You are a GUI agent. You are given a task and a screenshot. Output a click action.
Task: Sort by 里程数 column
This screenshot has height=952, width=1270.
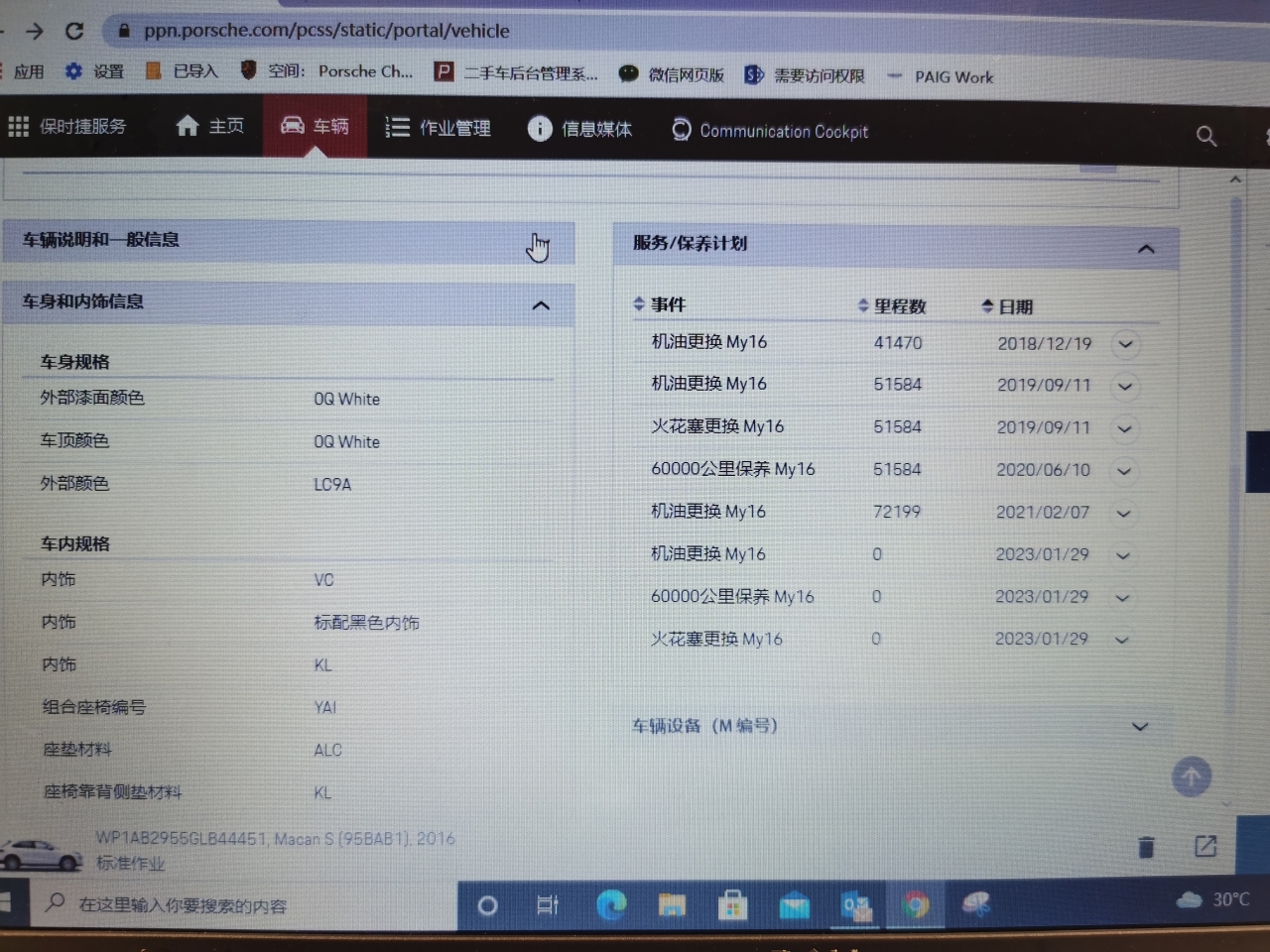tap(892, 306)
